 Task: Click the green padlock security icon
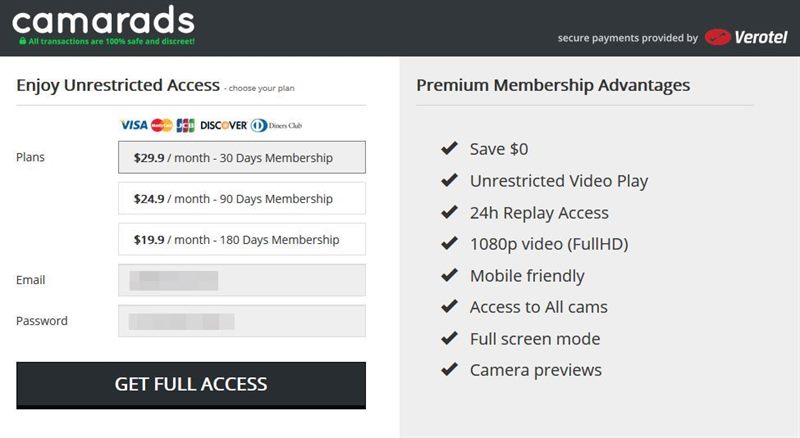[x=22, y=41]
